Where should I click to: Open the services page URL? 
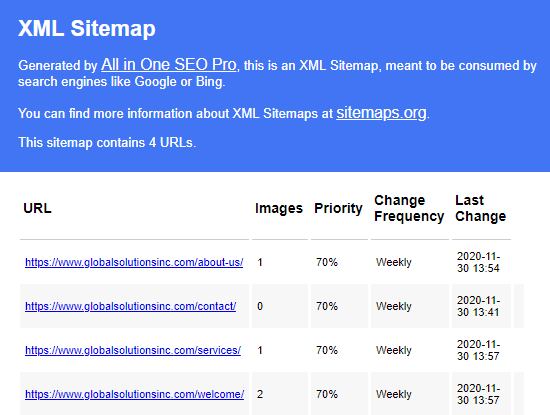pos(133,350)
